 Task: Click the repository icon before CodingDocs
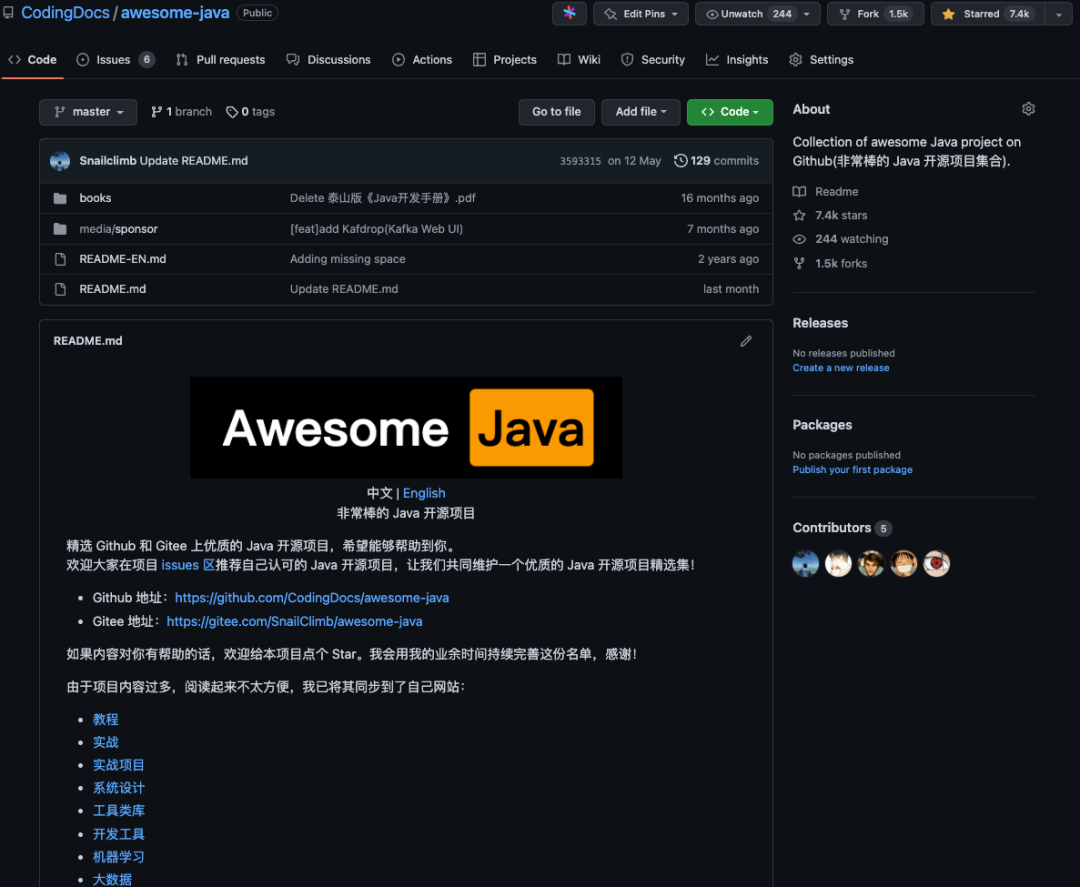click(x=8, y=13)
